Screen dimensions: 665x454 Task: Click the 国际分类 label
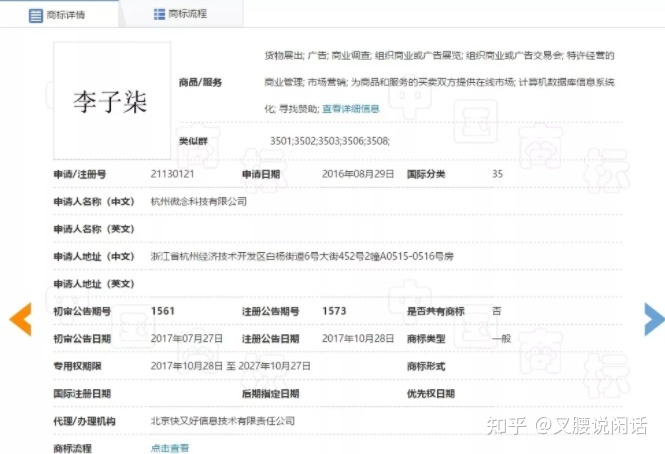pyautogui.click(x=426, y=174)
